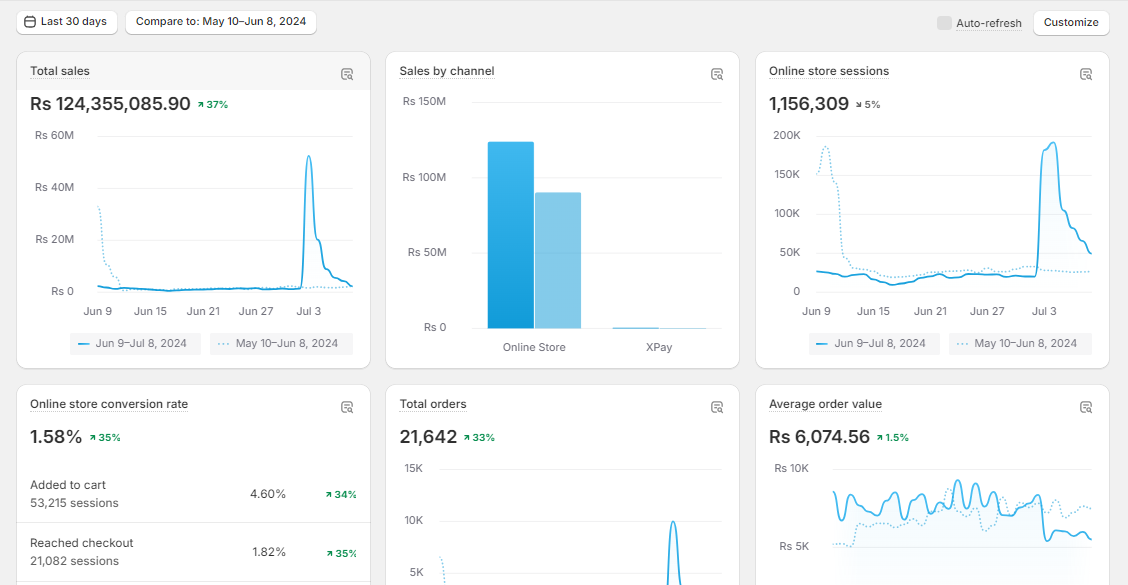
Task: Click the 4.60% added to cart rate
Action: click(x=268, y=494)
